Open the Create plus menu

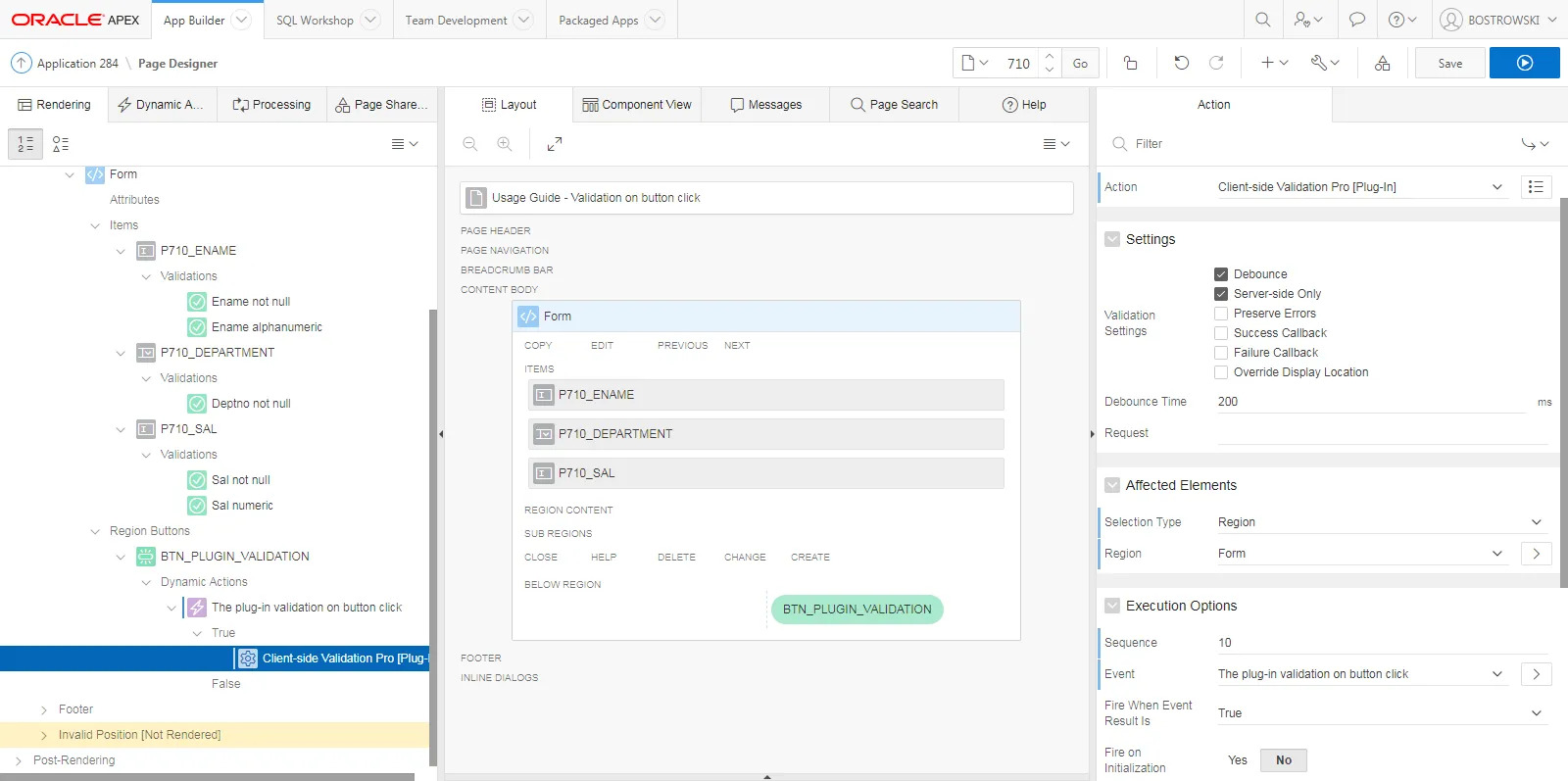pos(1274,63)
